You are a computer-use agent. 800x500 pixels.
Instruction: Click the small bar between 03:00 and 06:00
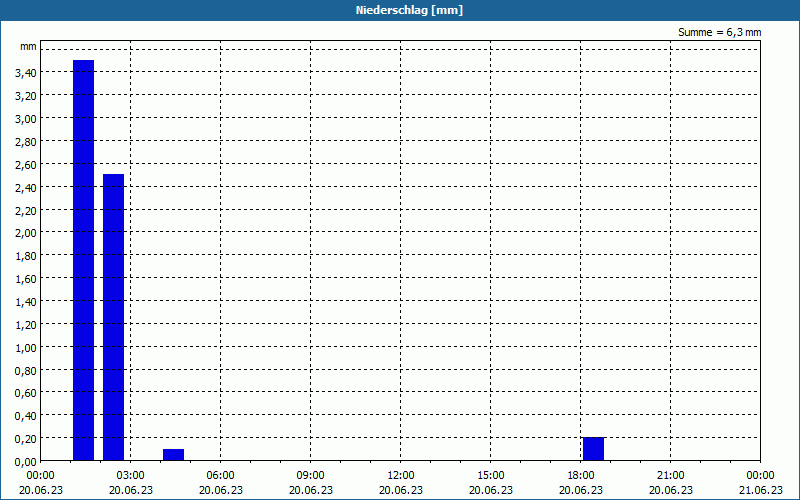tap(173, 455)
